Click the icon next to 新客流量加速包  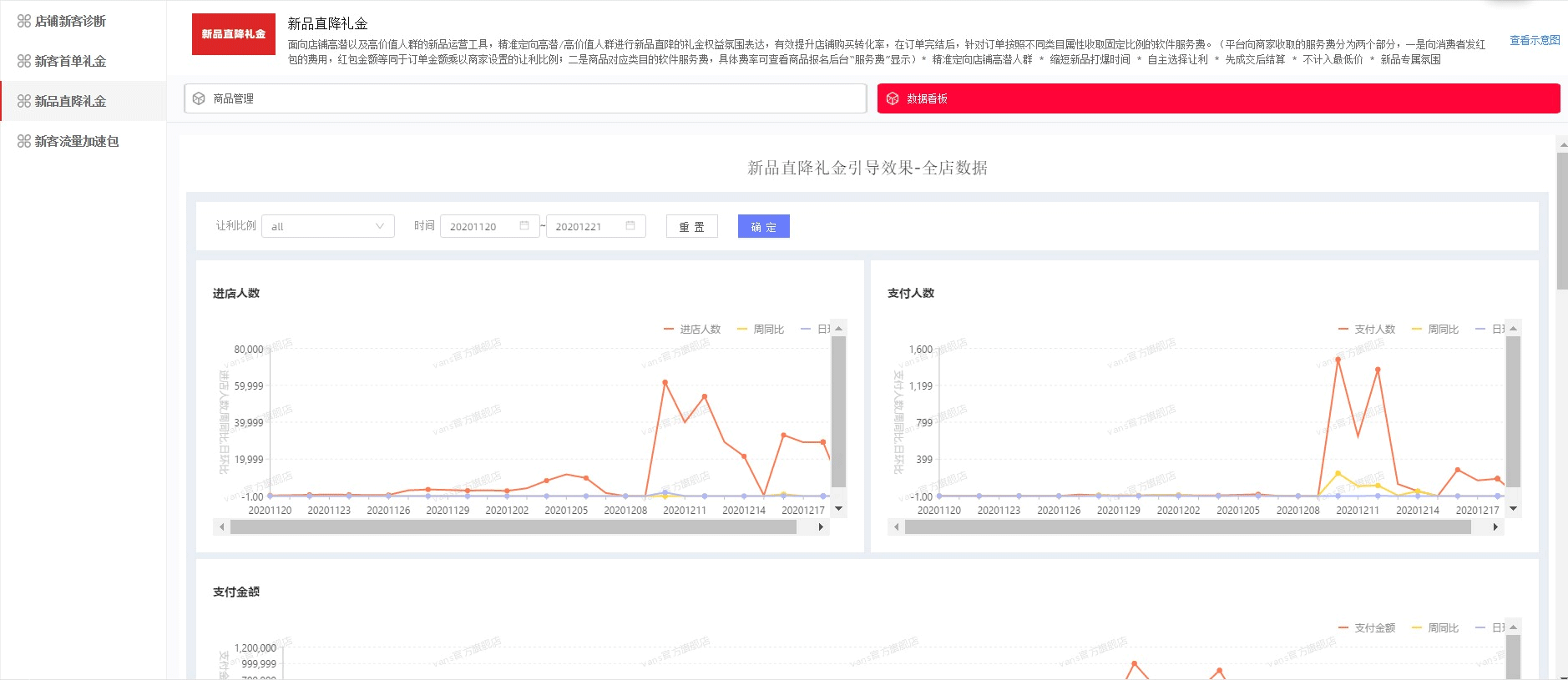point(24,141)
